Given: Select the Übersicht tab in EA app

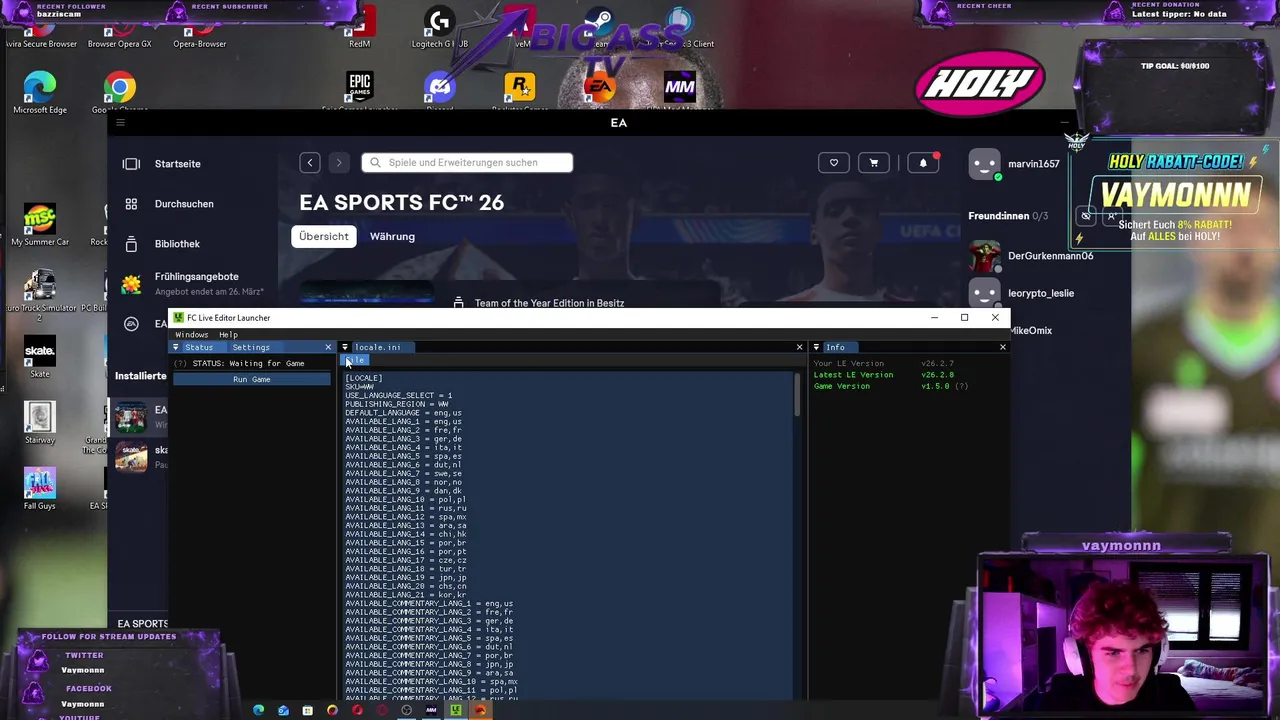Looking at the screenshot, I should [324, 236].
